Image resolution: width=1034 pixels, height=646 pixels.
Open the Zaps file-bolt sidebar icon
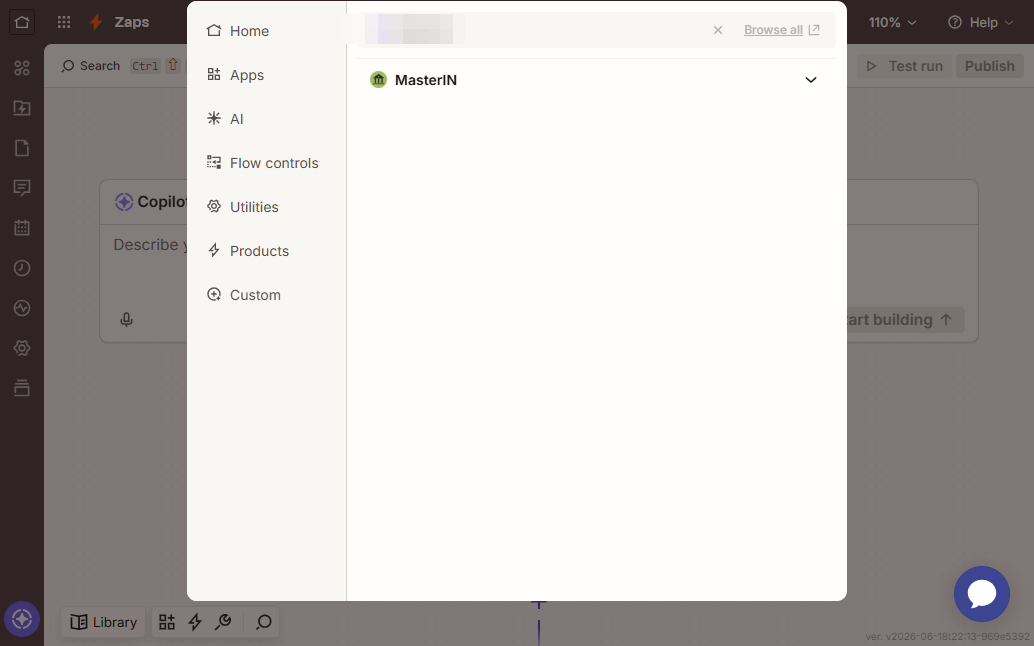[x=22, y=108]
